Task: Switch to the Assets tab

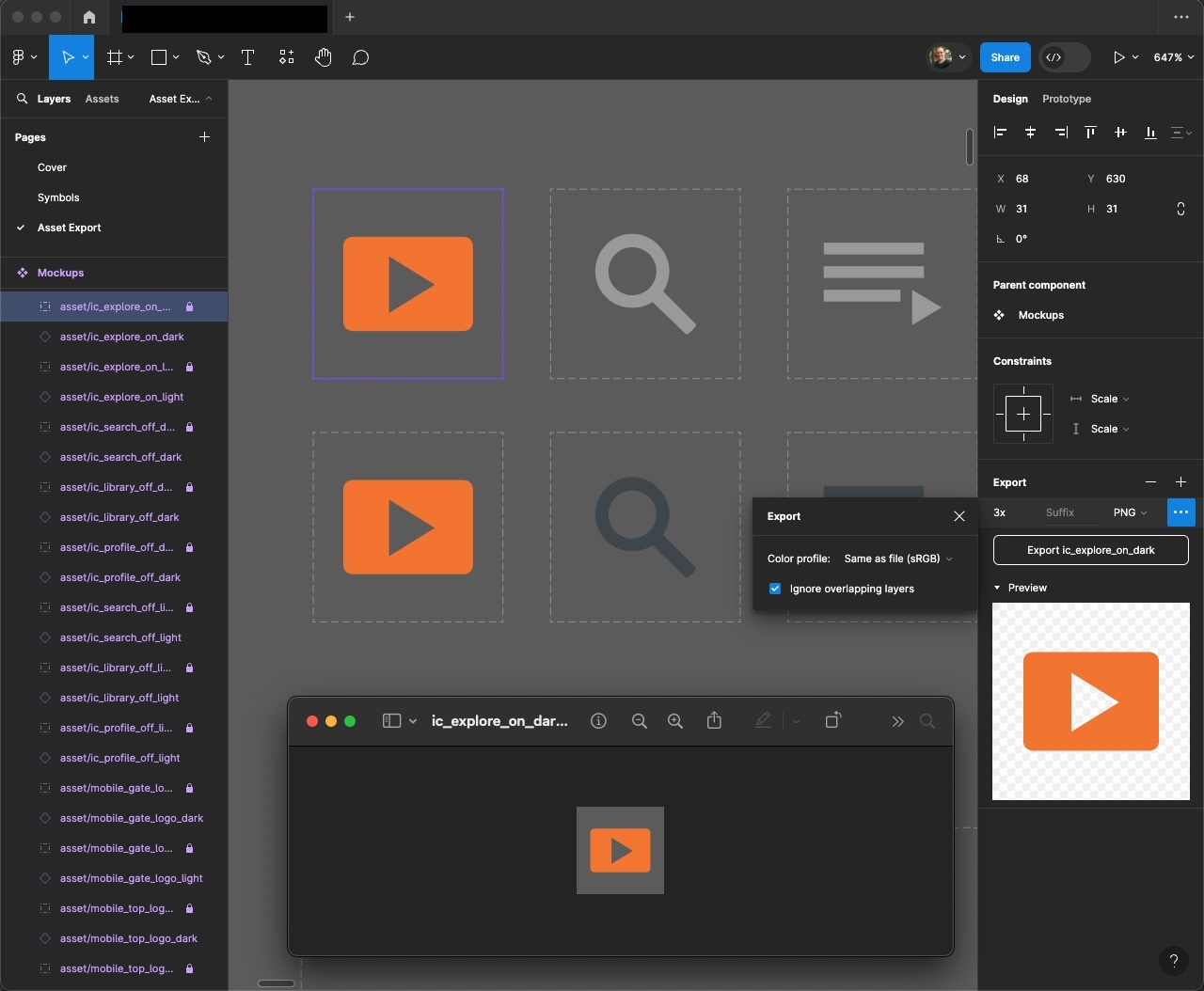Action: [x=102, y=99]
